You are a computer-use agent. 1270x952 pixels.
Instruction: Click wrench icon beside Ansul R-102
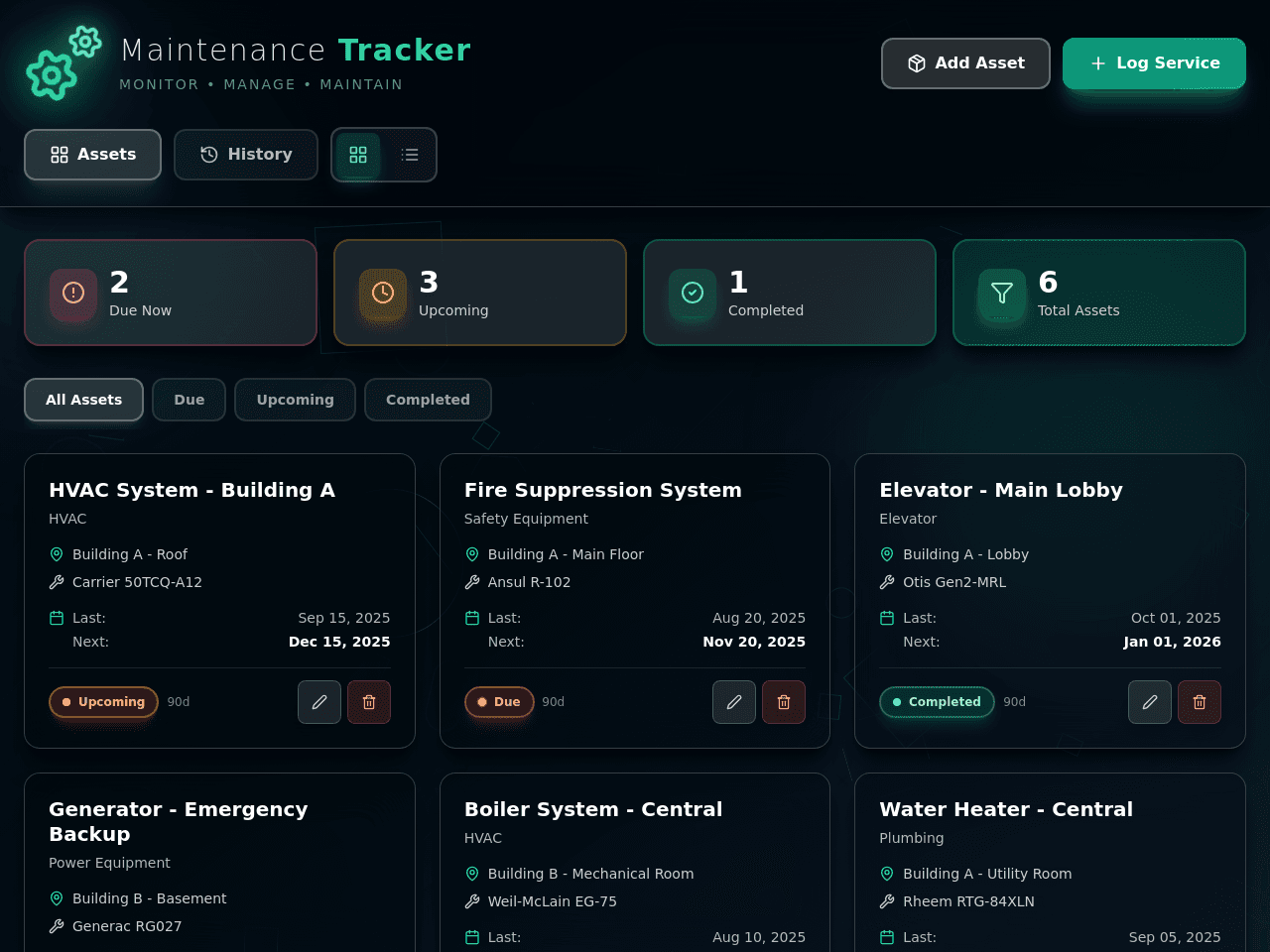[x=472, y=582]
